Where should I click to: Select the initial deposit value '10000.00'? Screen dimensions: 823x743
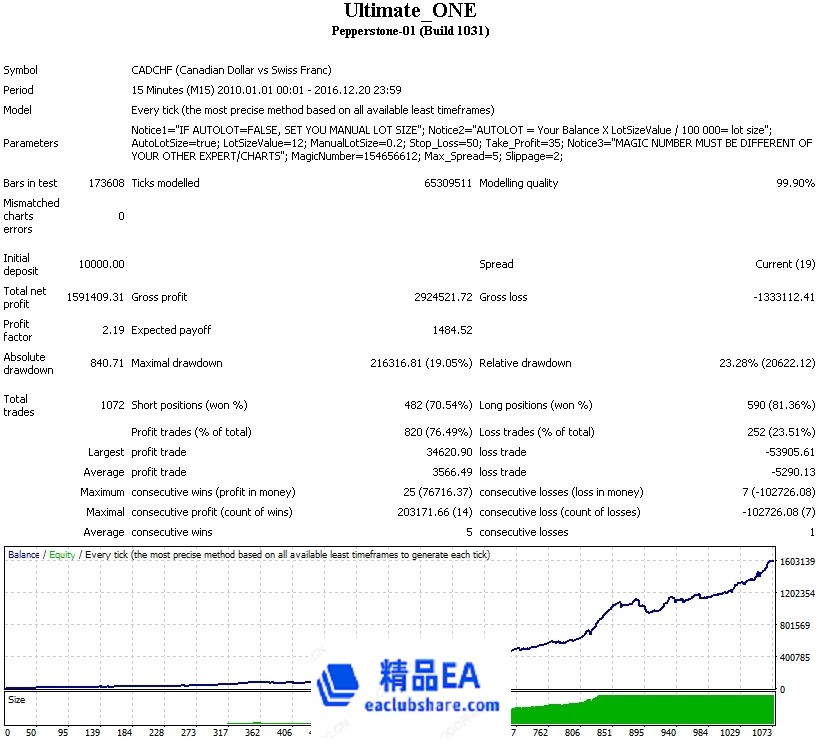101,264
